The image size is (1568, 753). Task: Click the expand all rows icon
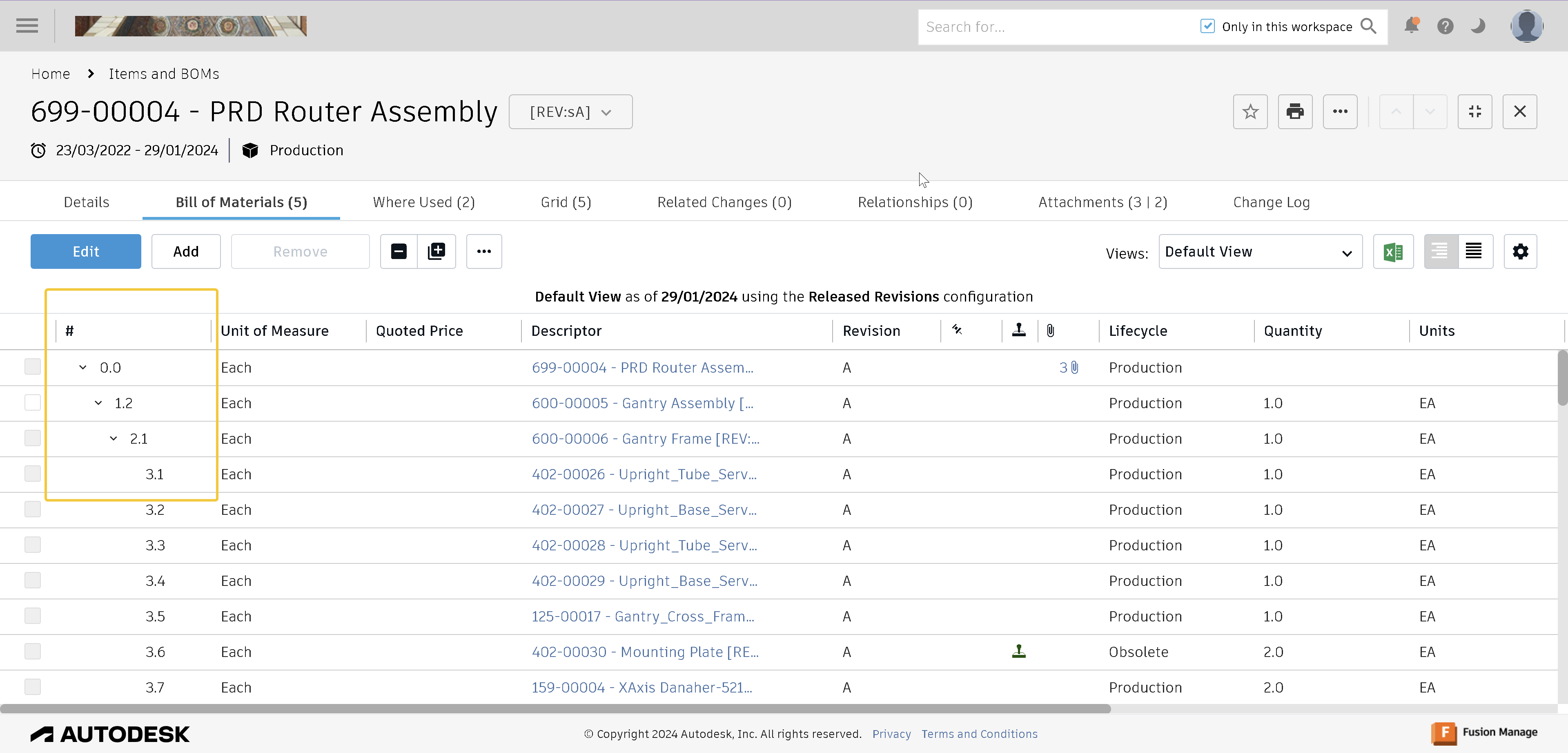coord(437,252)
